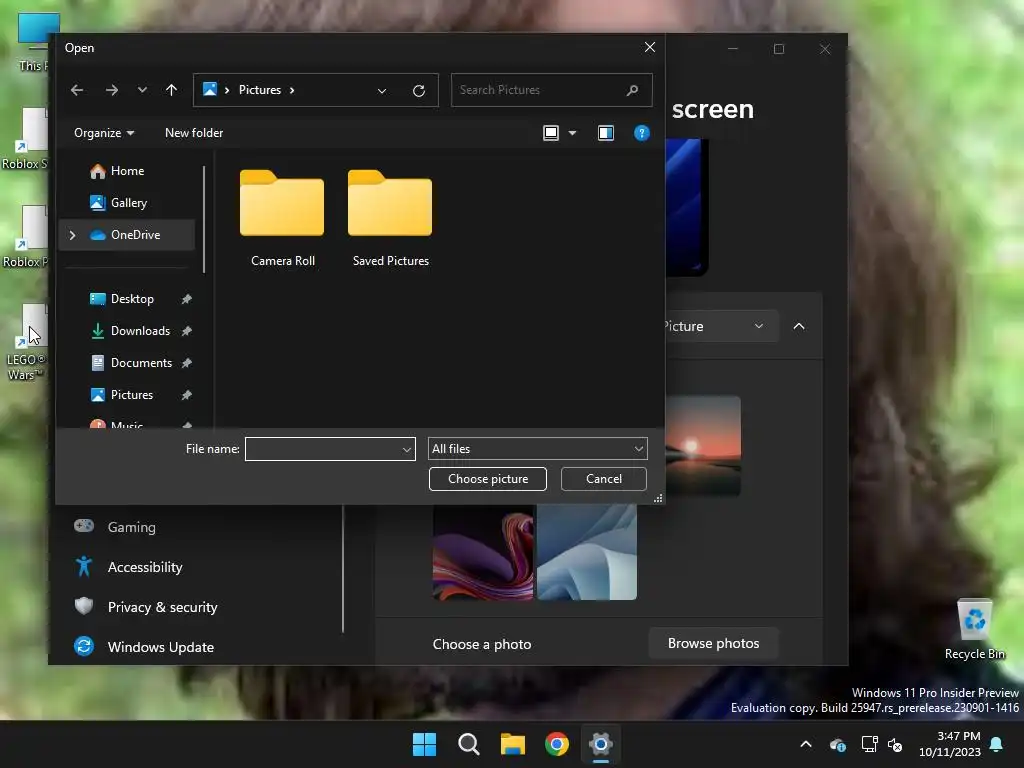Open Gaming in Settings sidebar
This screenshot has height=768, width=1024.
[131, 527]
